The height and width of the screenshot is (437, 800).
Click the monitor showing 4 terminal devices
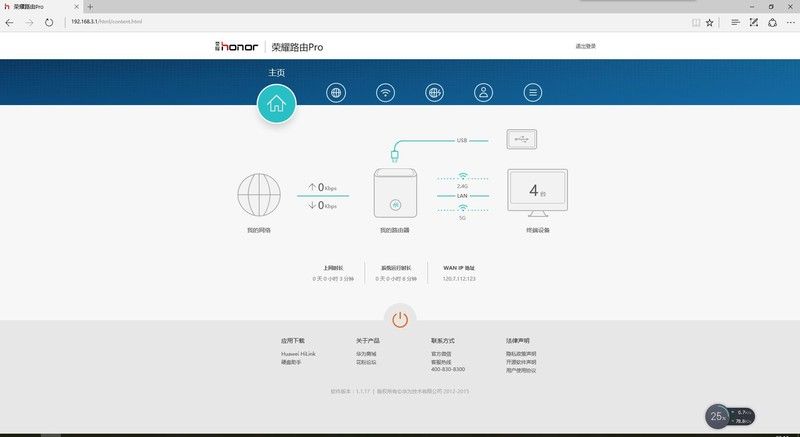537,193
